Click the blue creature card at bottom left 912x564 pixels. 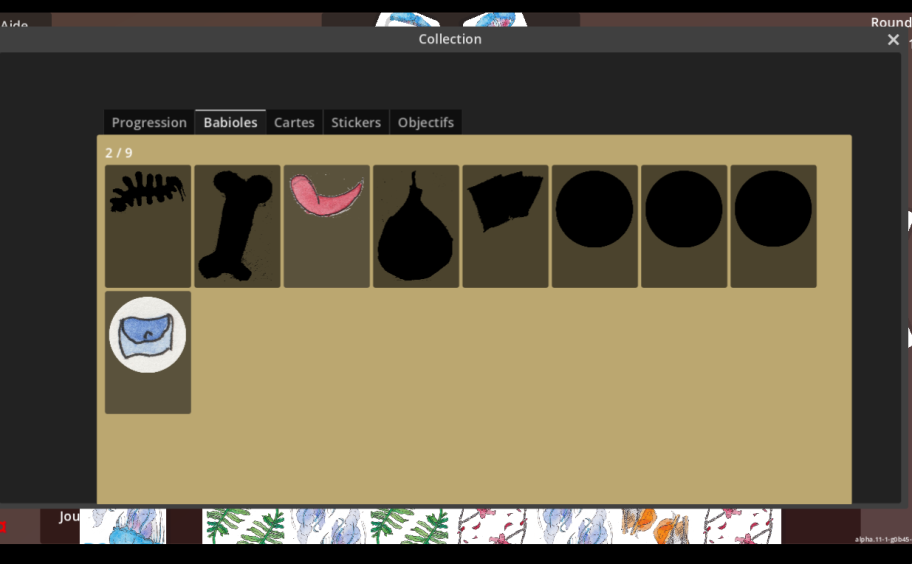123,526
